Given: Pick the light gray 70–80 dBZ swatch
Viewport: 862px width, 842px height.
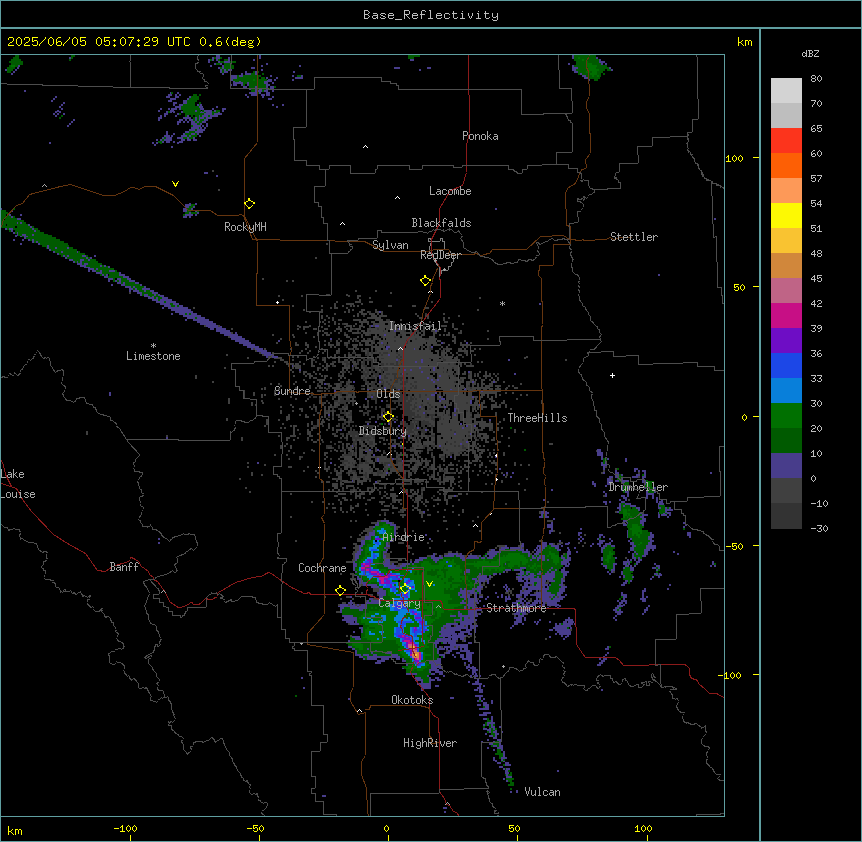Looking at the screenshot, I should point(786,91).
